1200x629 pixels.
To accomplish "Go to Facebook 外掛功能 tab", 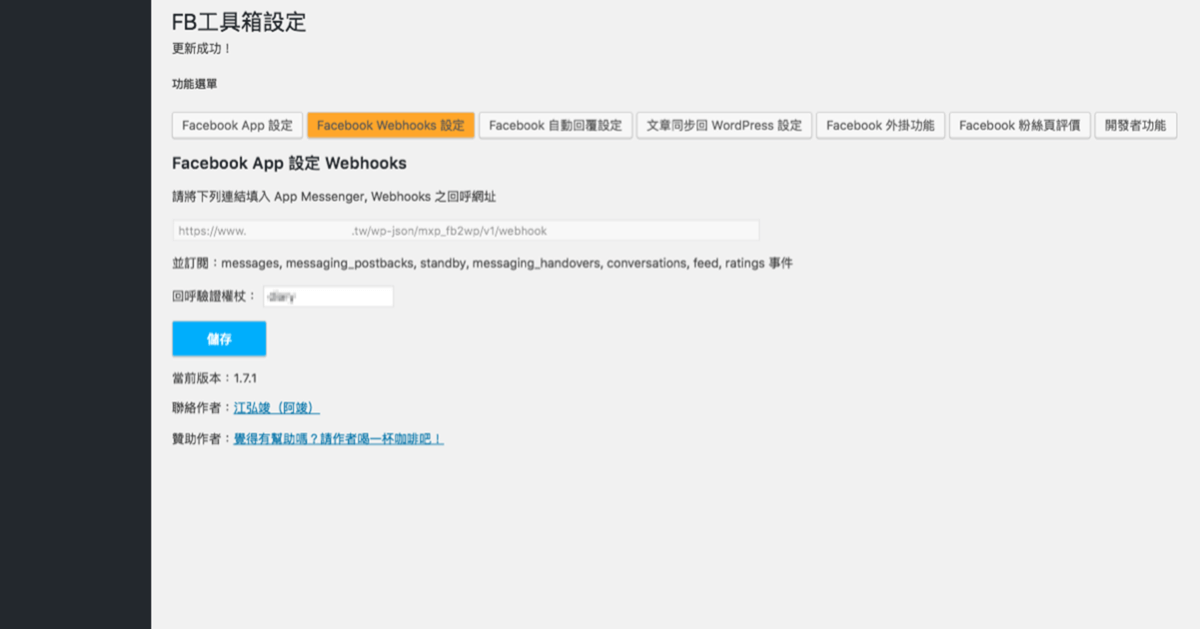I will tap(880, 126).
